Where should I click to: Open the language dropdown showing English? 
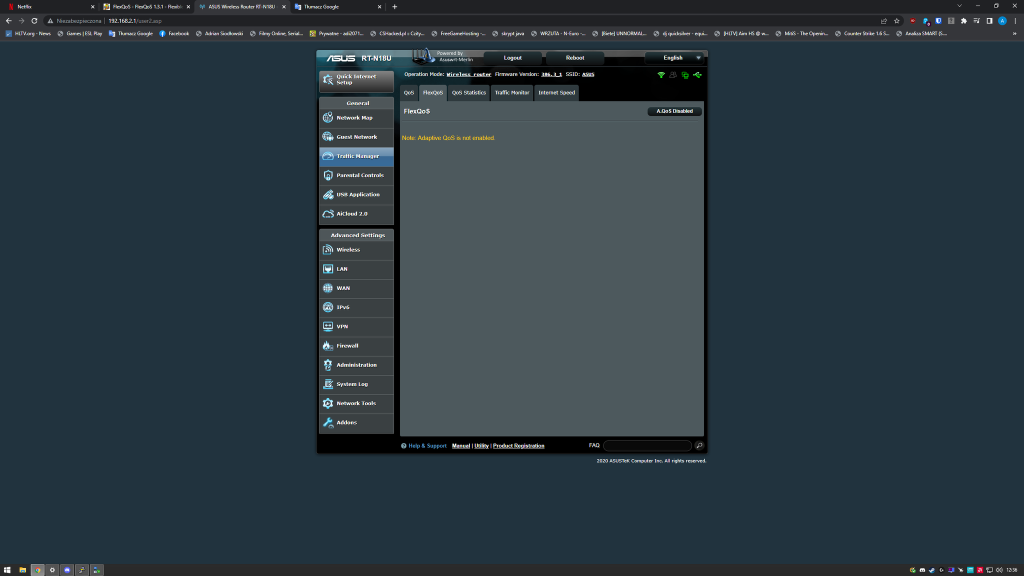(x=675, y=58)
